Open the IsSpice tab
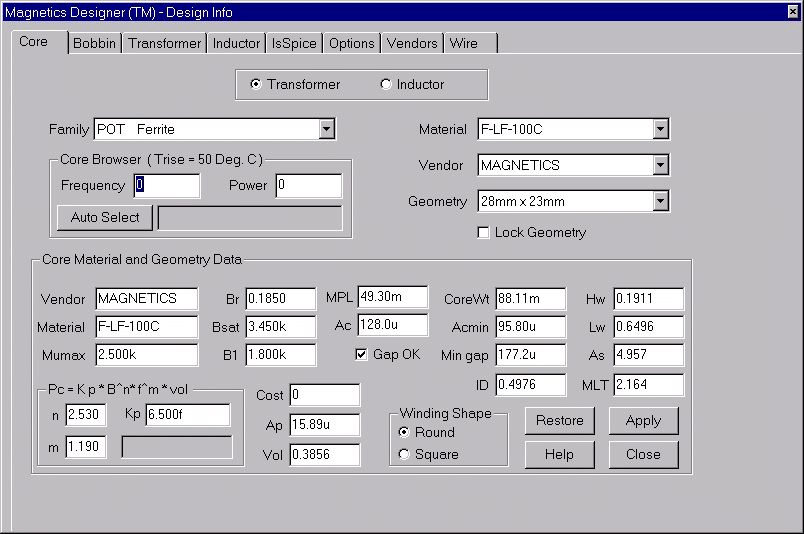 click(294, 43)
